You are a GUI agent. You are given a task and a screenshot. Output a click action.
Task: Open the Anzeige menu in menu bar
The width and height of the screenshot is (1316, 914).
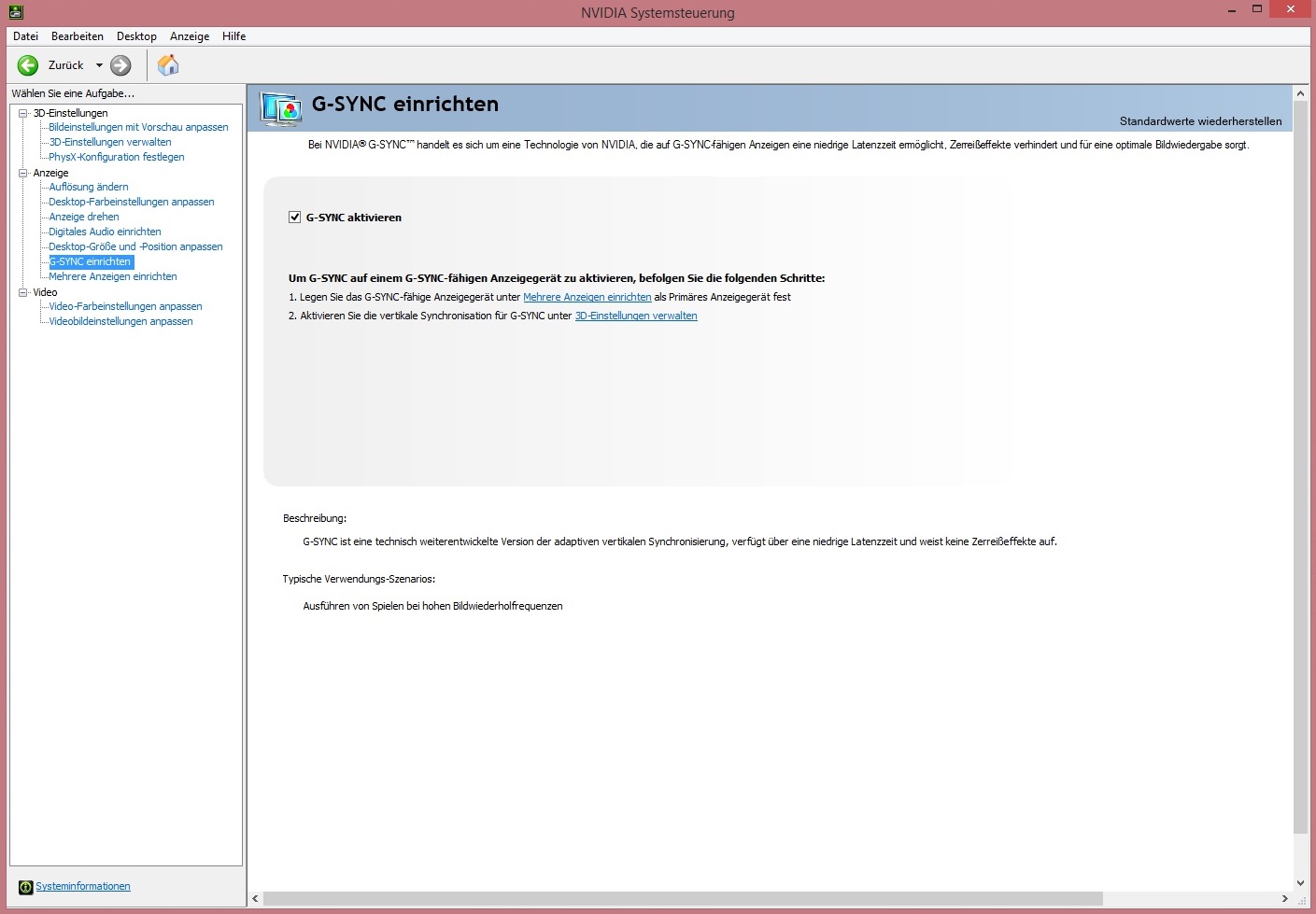[x=190, y=36]
